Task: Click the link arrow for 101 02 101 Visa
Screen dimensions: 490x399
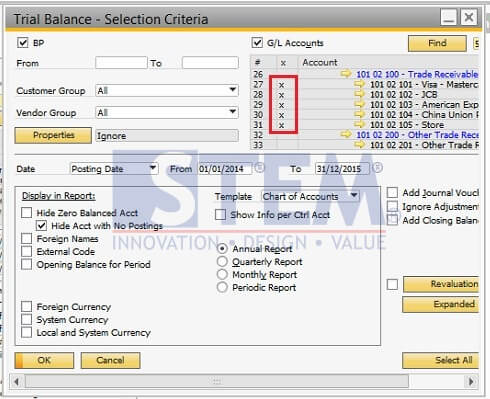Action: pyautogui.click(x=359, y=84)
